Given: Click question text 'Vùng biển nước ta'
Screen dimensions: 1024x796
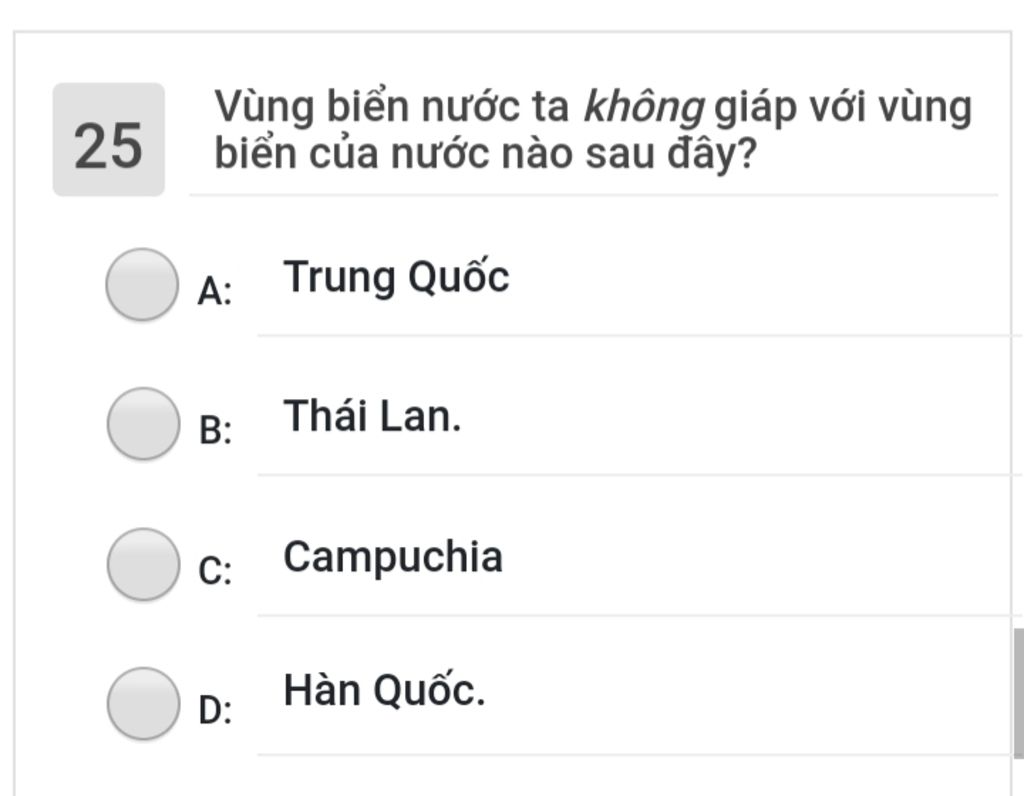Looking at the screenshot, I should pyautogui.click(x=392, y=106).
